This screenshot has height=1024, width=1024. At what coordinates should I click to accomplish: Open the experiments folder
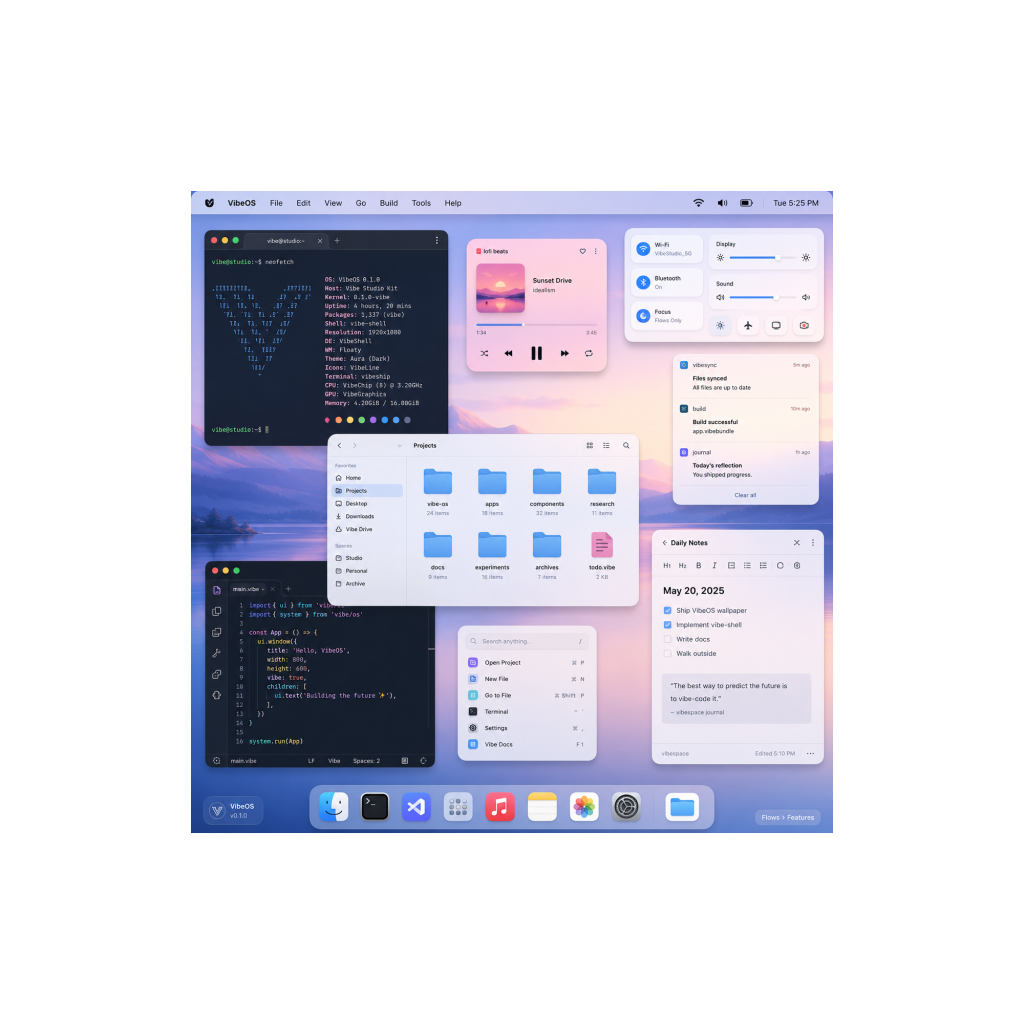pyautogui.click(x=492, y=555)
